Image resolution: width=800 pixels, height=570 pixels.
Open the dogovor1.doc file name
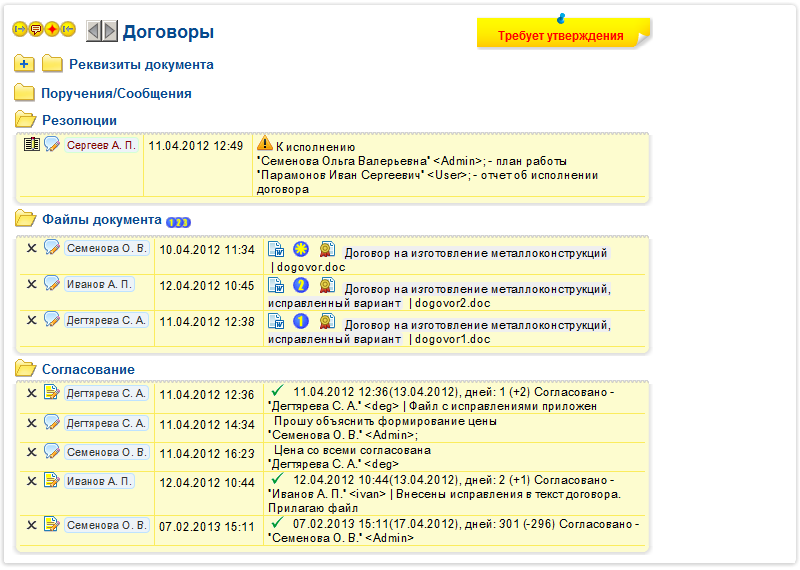(453, 339)
